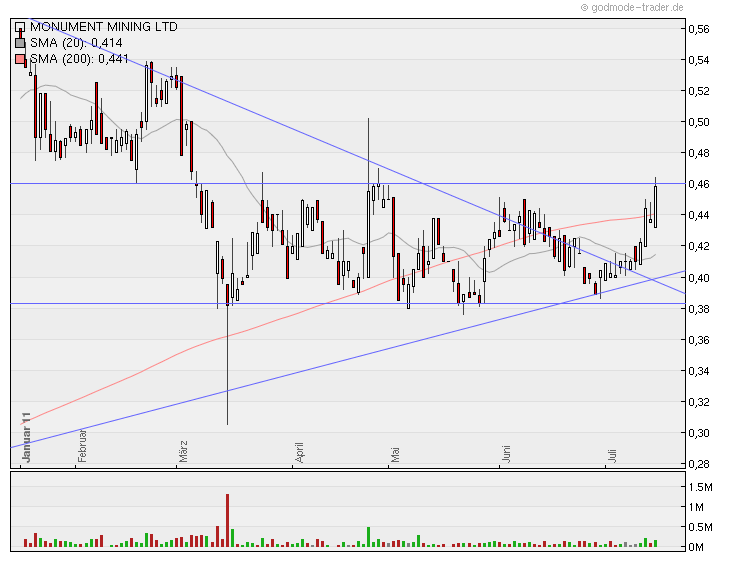
Task: Click the 0.5M volume axis label
Action: tap(701, 527)
